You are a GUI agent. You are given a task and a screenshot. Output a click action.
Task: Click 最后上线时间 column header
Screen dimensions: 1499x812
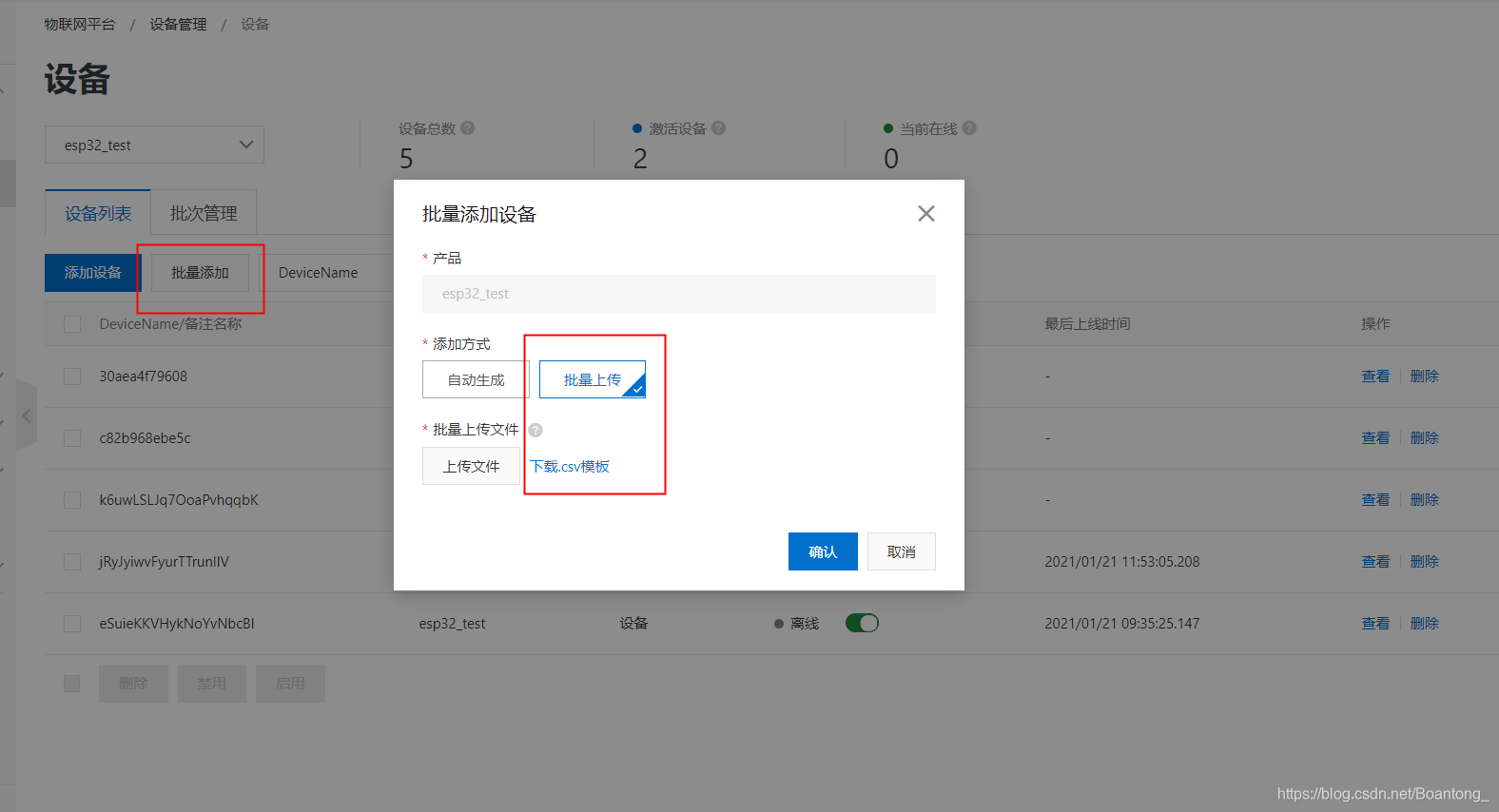coord(1087,324)
